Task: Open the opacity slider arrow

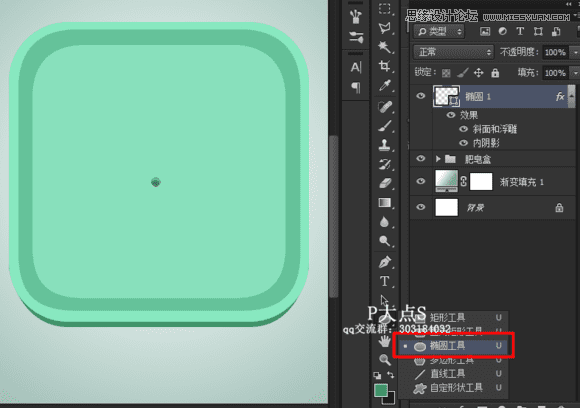Action: (576, 52)
